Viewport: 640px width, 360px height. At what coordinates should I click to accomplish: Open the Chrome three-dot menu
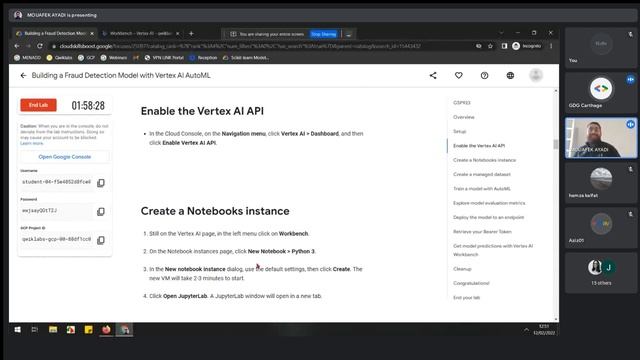551,46
